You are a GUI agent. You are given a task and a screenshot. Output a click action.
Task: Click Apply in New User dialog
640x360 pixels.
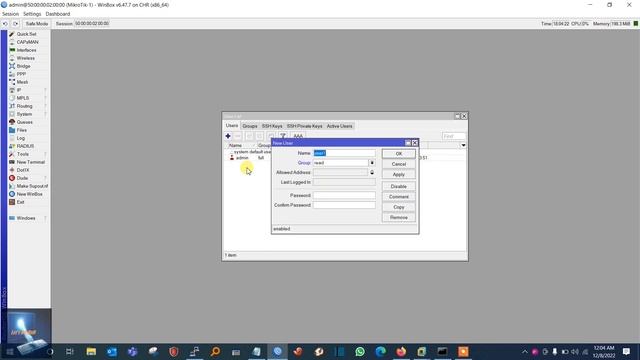point(399,175)
